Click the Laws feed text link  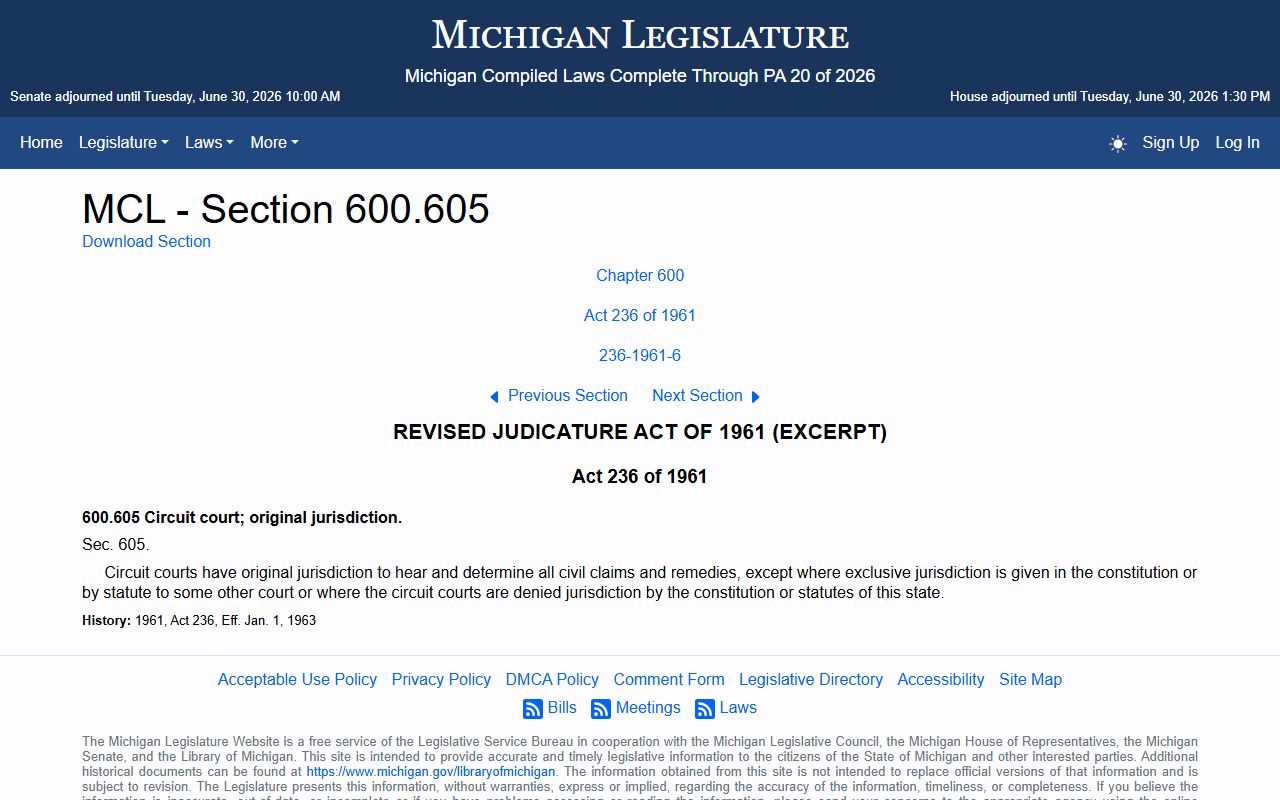click(738, 707)
